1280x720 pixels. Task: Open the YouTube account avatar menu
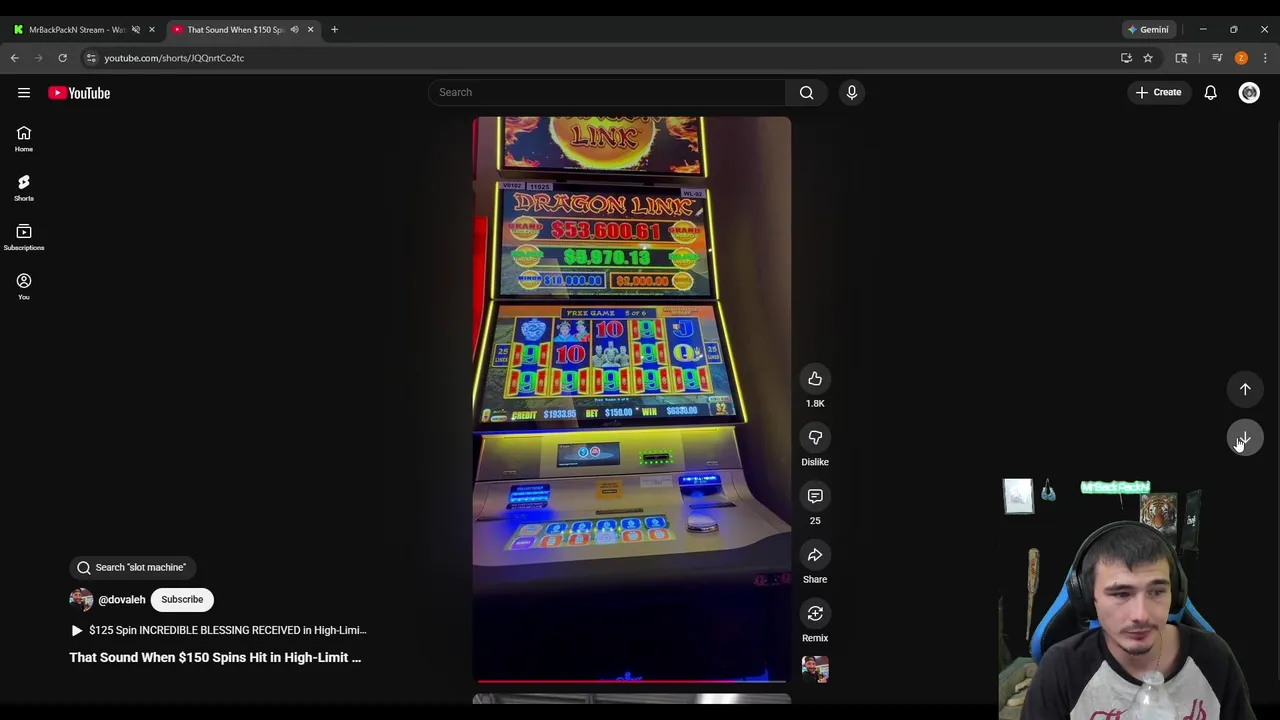1249,93
